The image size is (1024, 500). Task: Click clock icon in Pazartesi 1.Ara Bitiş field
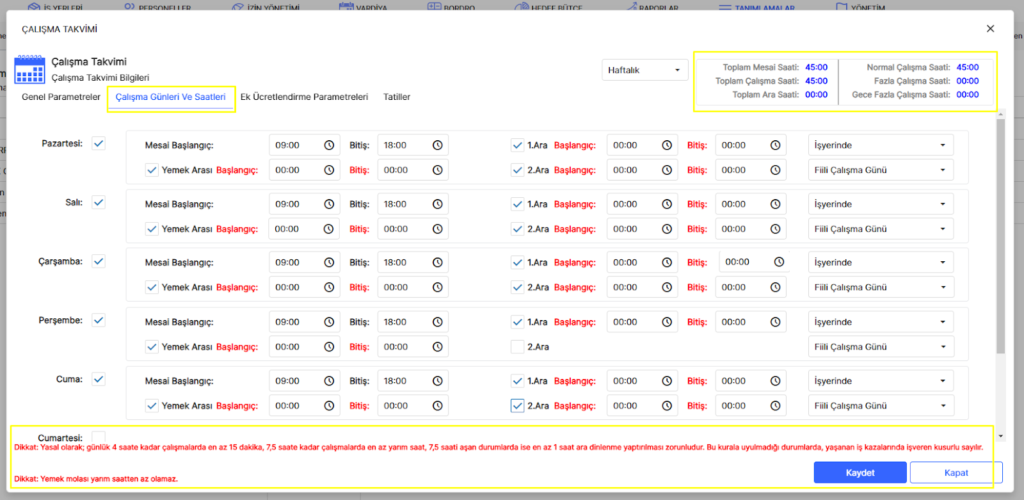point(775,145)
